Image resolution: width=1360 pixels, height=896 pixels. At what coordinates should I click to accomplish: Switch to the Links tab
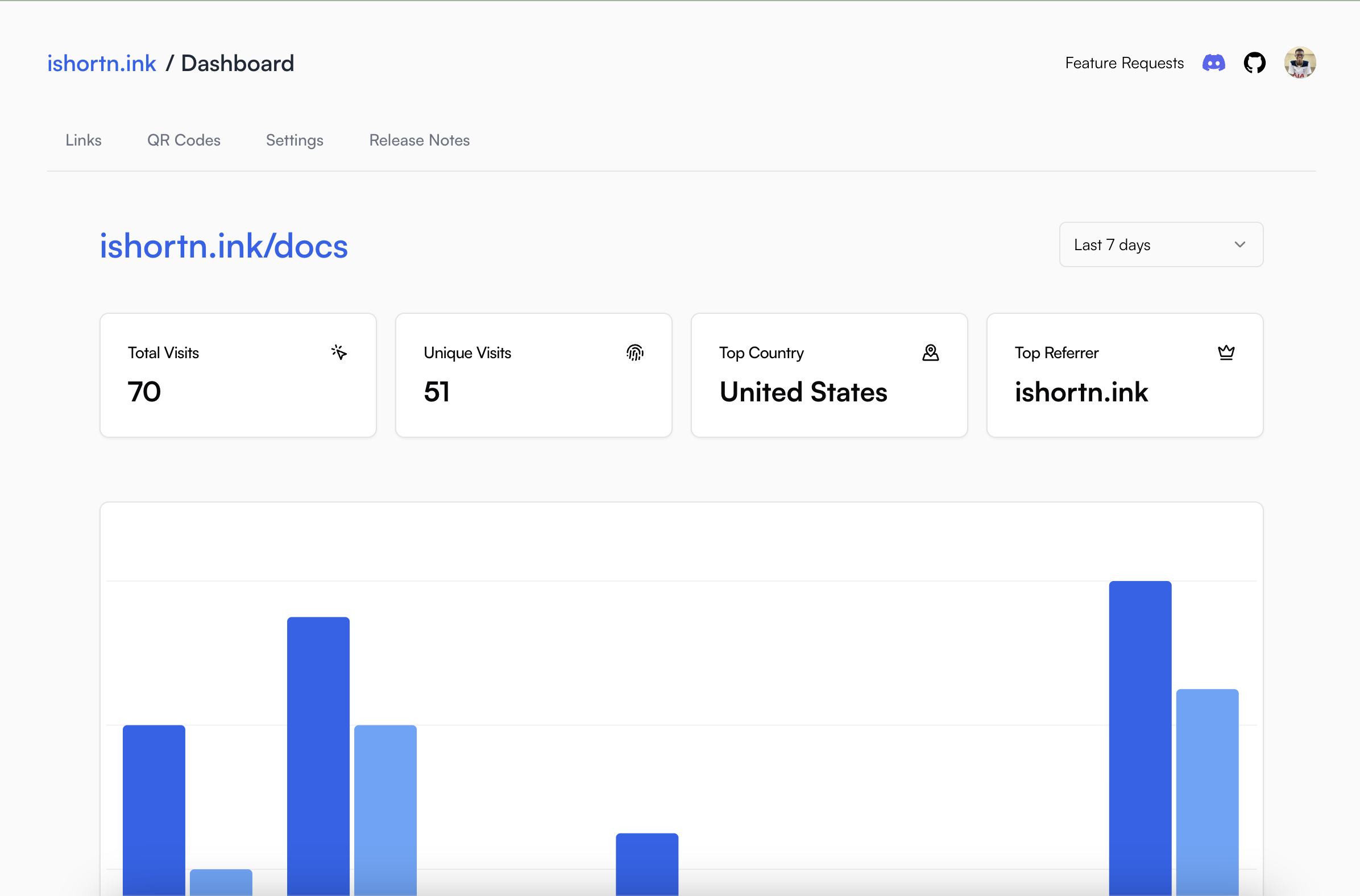84,140
